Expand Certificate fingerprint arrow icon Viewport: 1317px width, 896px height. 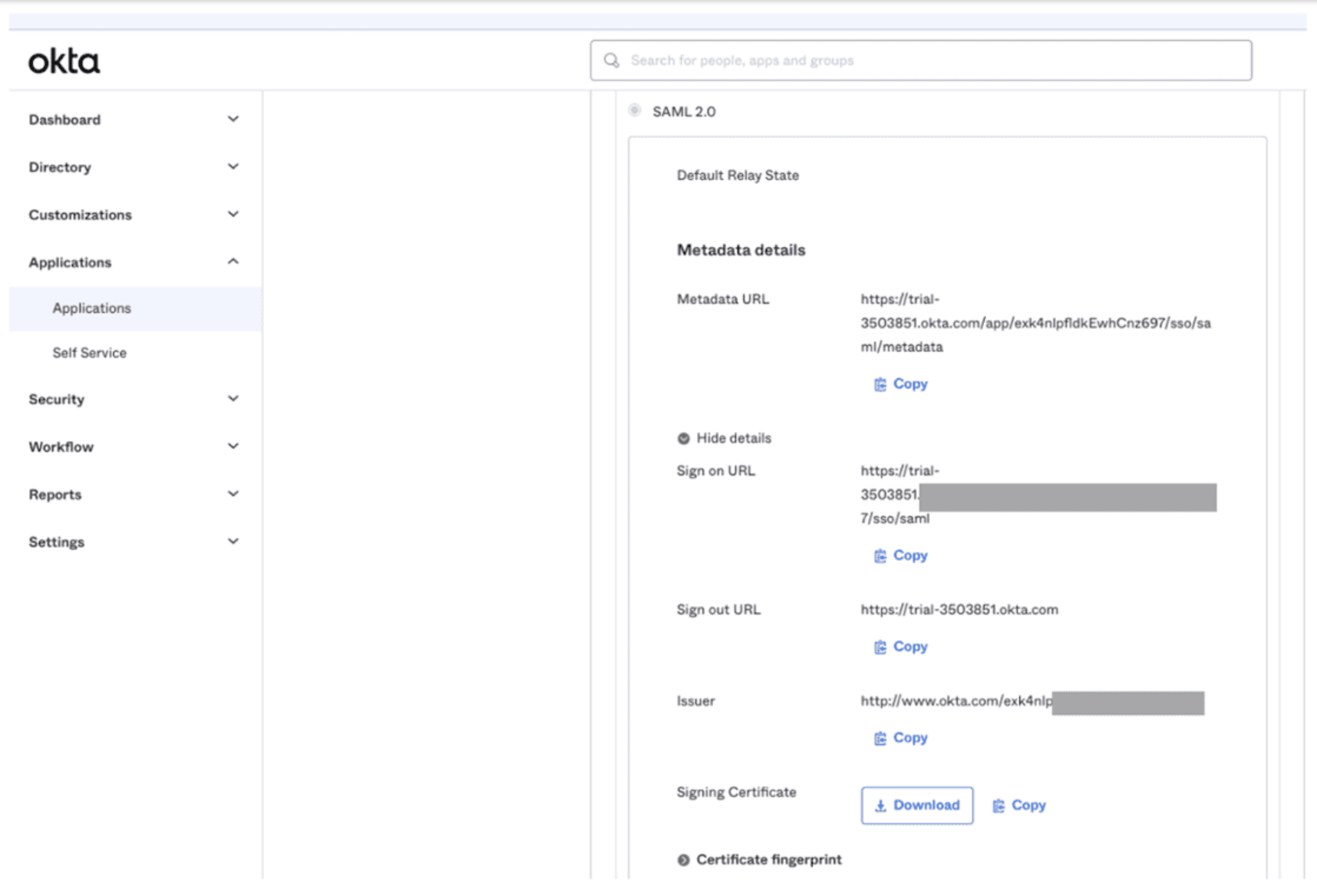[x=684, y=860]
